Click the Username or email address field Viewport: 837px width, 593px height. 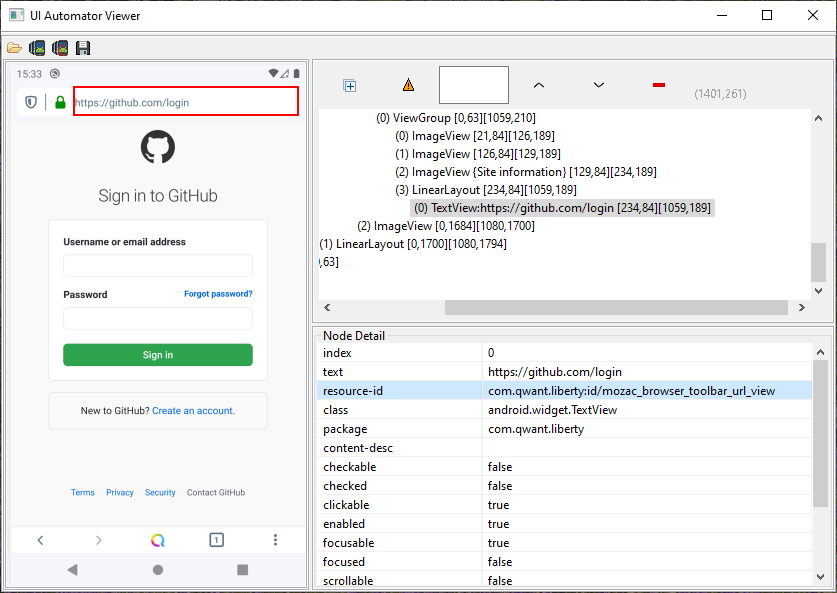(x=157, y=265)
